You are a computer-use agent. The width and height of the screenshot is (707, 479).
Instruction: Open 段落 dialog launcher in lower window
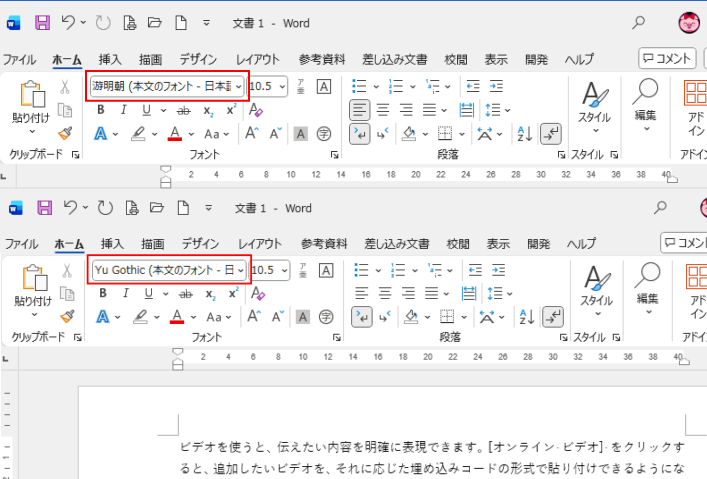tap(564, 337)
